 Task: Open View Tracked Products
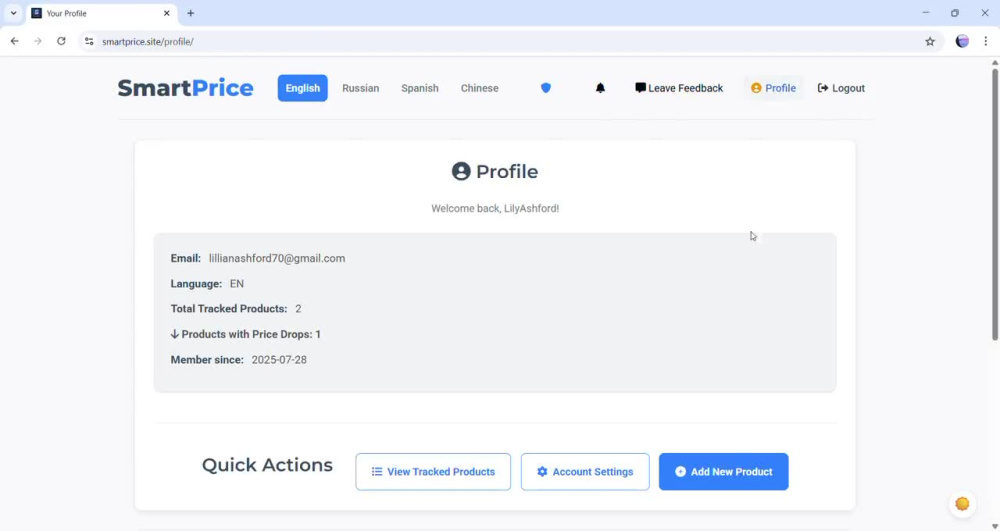(x=433, y=472)
